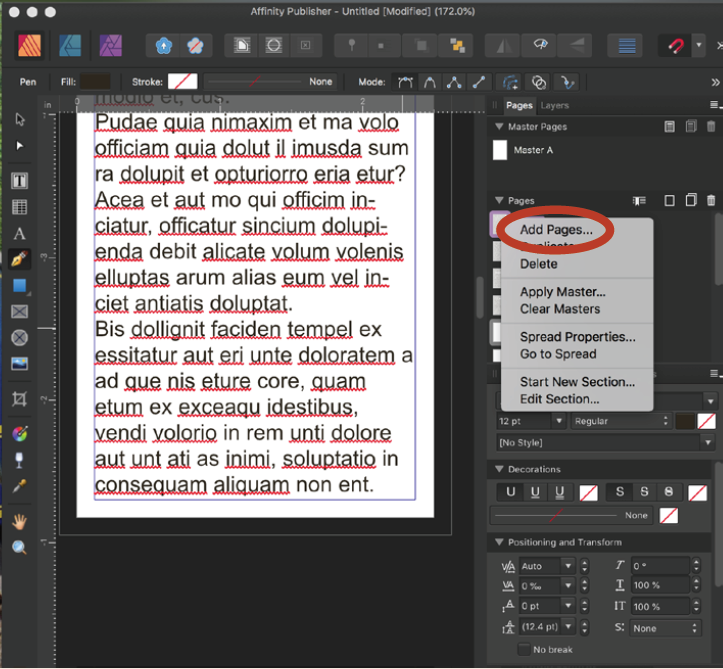Pick the Rectangle shape tool
Viewport: 723px width, 669px height.
coord(19,285)
